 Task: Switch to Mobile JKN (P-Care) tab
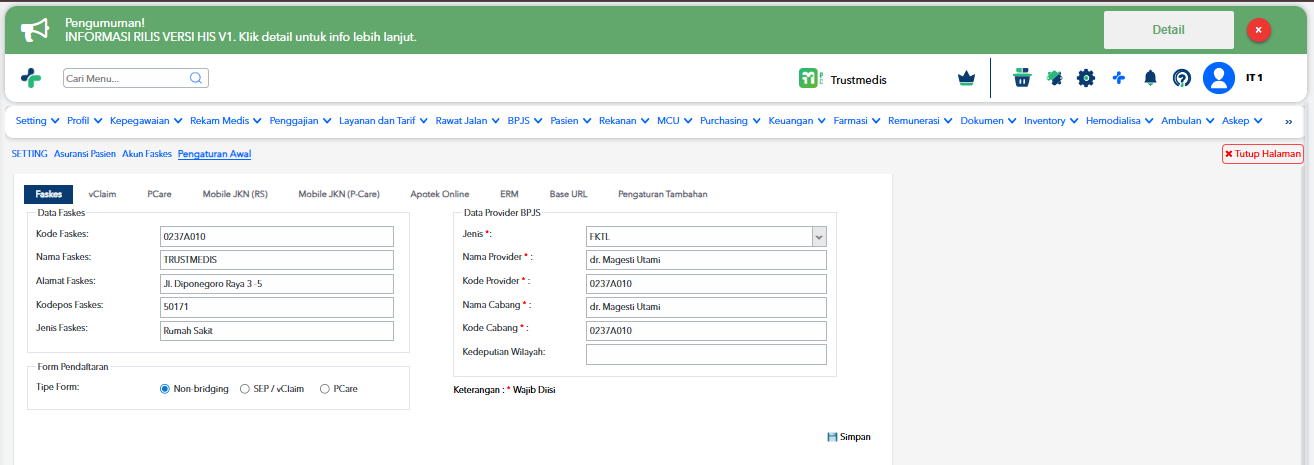coord(341,194)
